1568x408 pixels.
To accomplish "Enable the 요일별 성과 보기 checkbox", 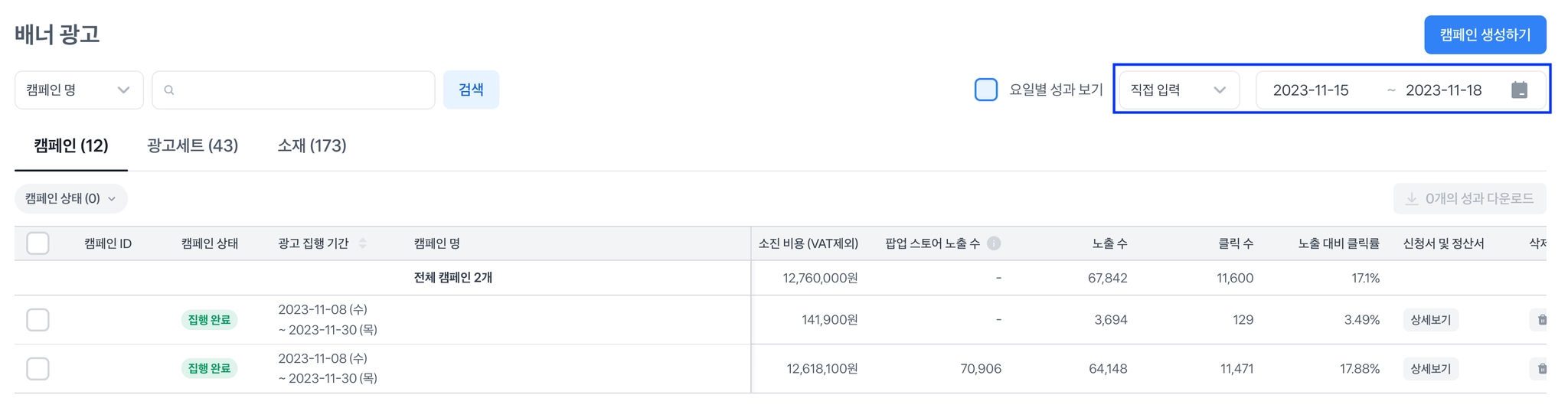I will coord(985,90).
